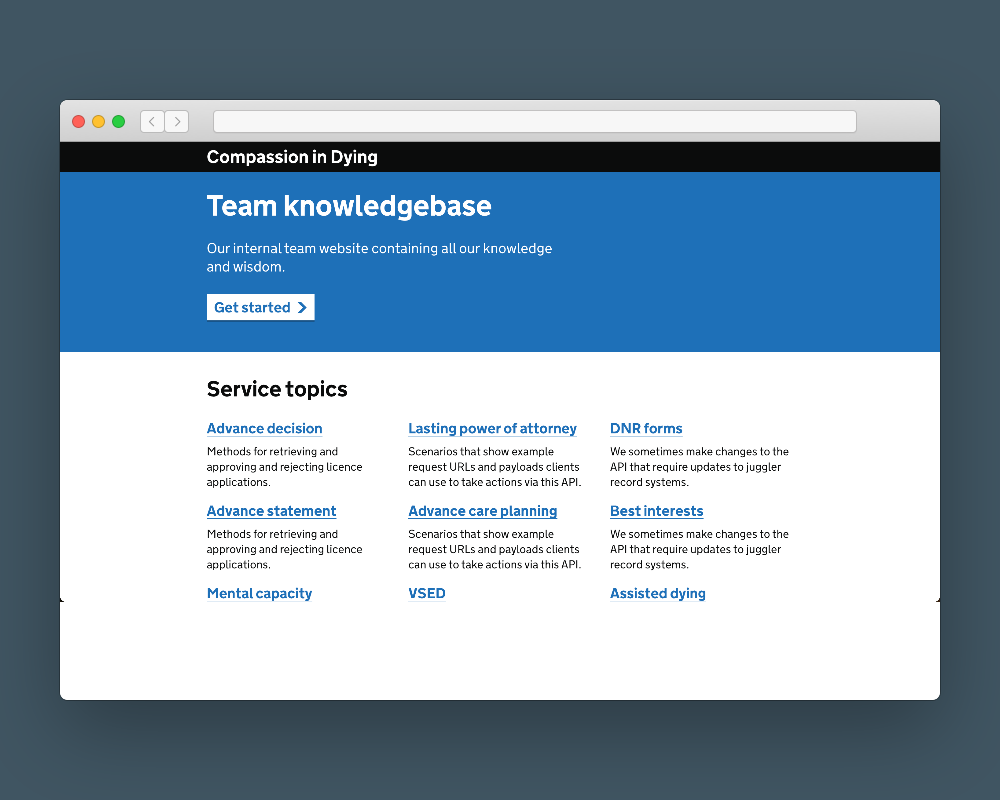Open the Advance care planning topic

483,511
